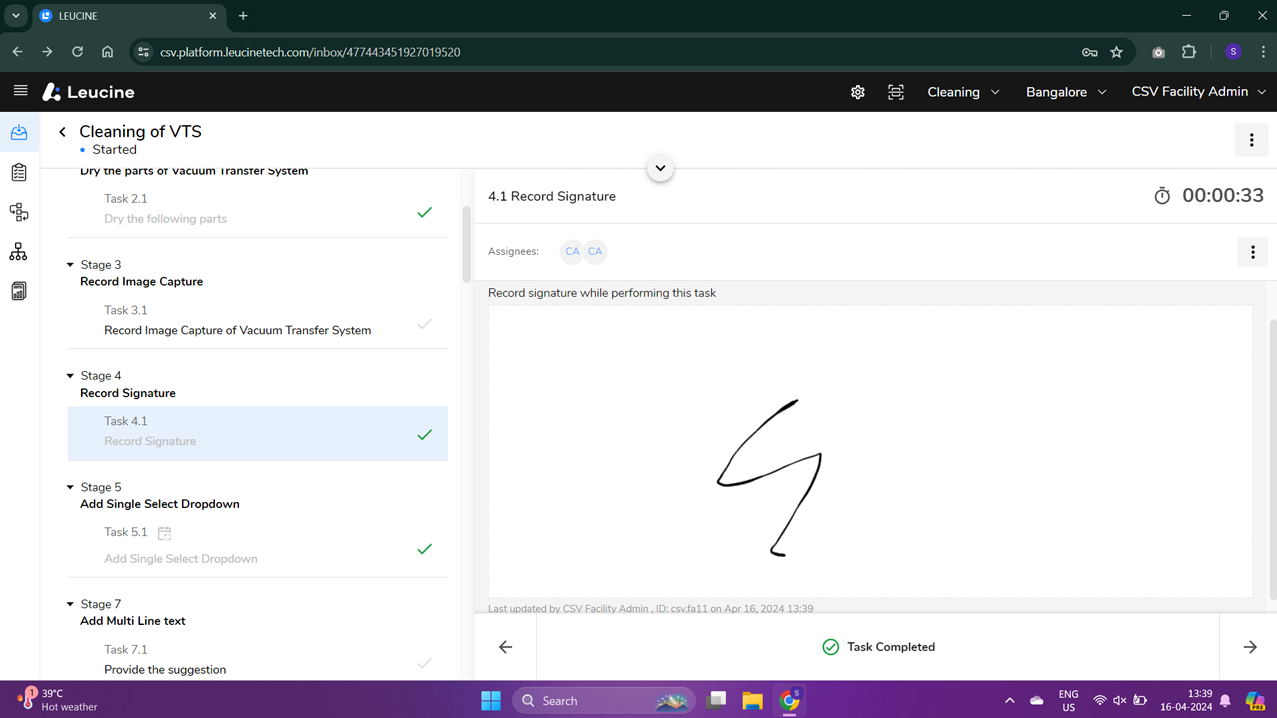The image size is (1277, 718).
Task: Click Task 3.1 grey checkmark
Action: (x=425, y=324)
